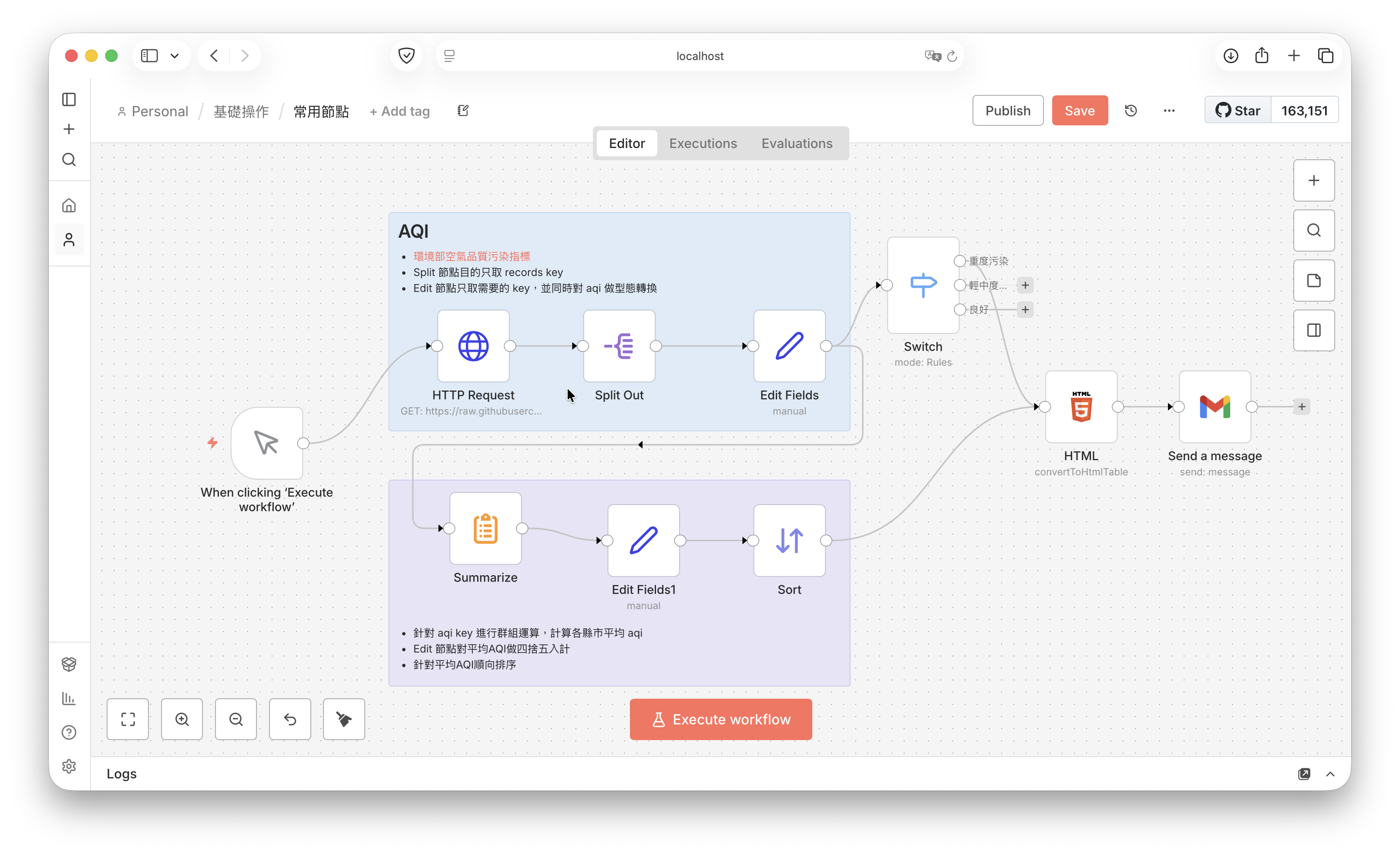Click the Execute workflow button

[x=720, y=719]
